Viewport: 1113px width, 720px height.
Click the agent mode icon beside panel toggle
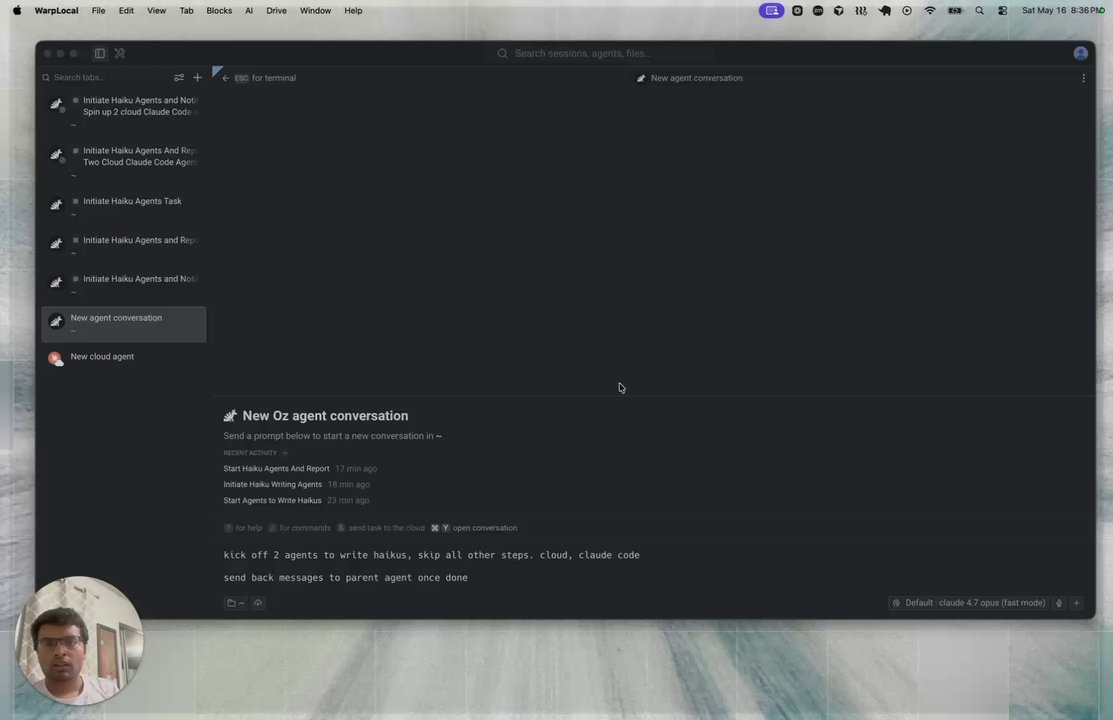point(120,53)
